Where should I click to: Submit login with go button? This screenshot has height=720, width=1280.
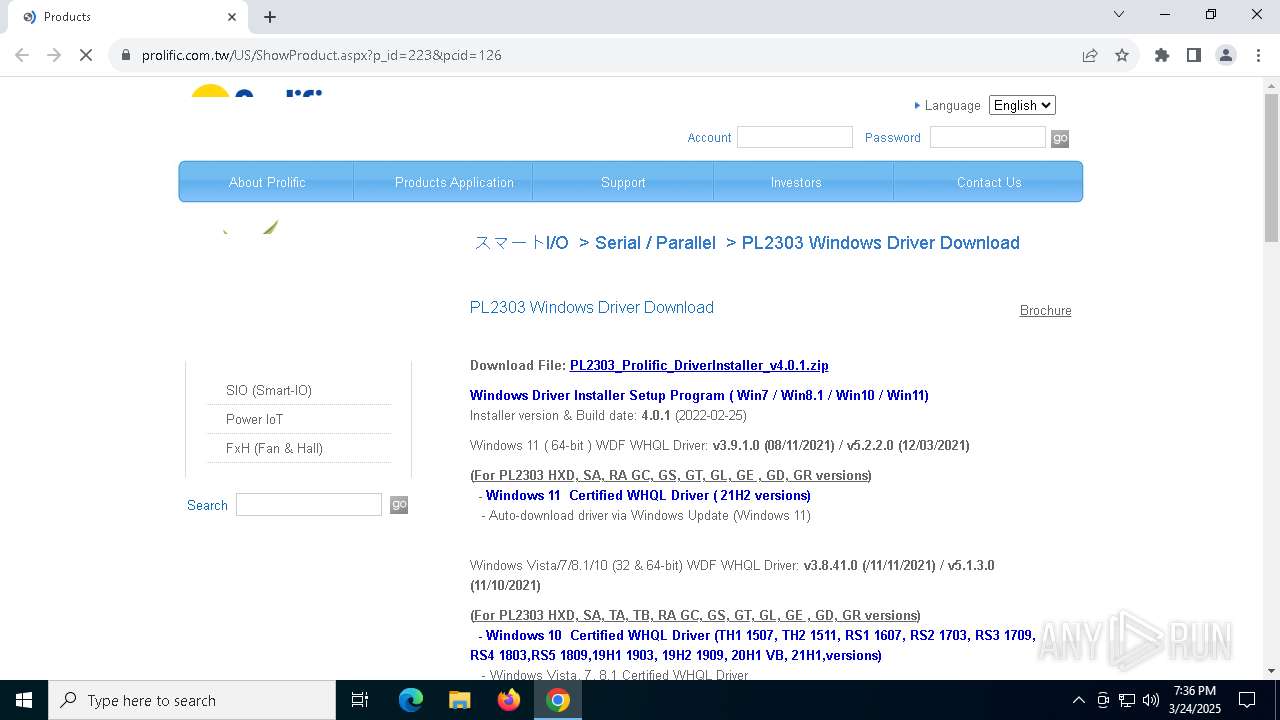click(1060, 138)
